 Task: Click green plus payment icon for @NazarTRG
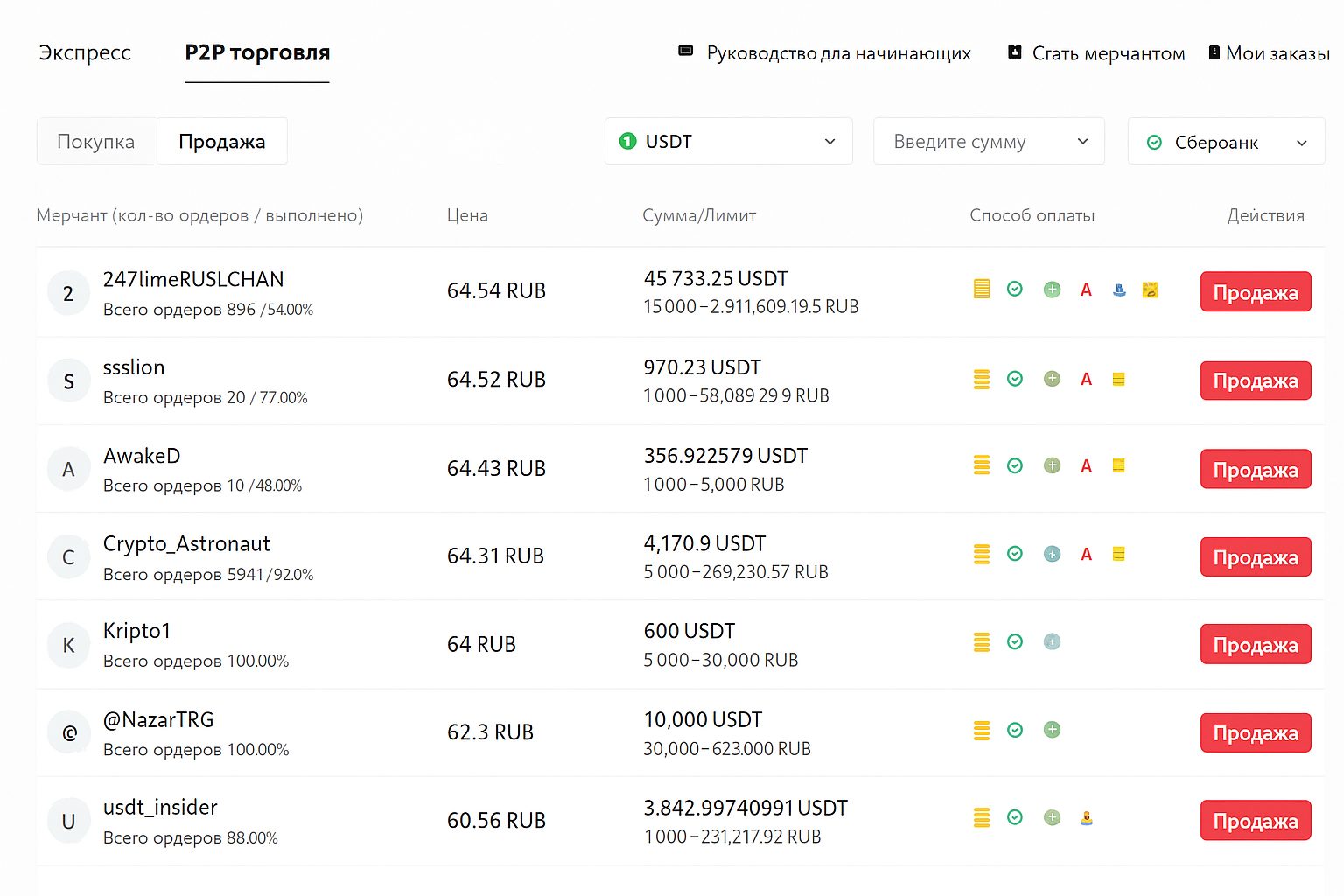pos(1053,730)
